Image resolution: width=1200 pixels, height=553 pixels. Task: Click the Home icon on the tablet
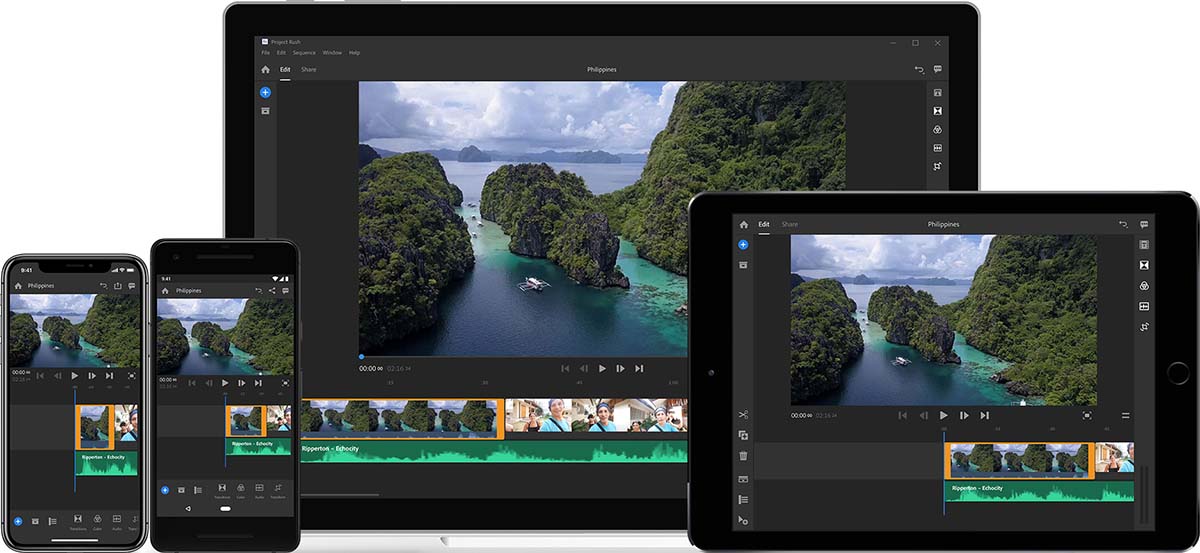(x=743, y=225)
